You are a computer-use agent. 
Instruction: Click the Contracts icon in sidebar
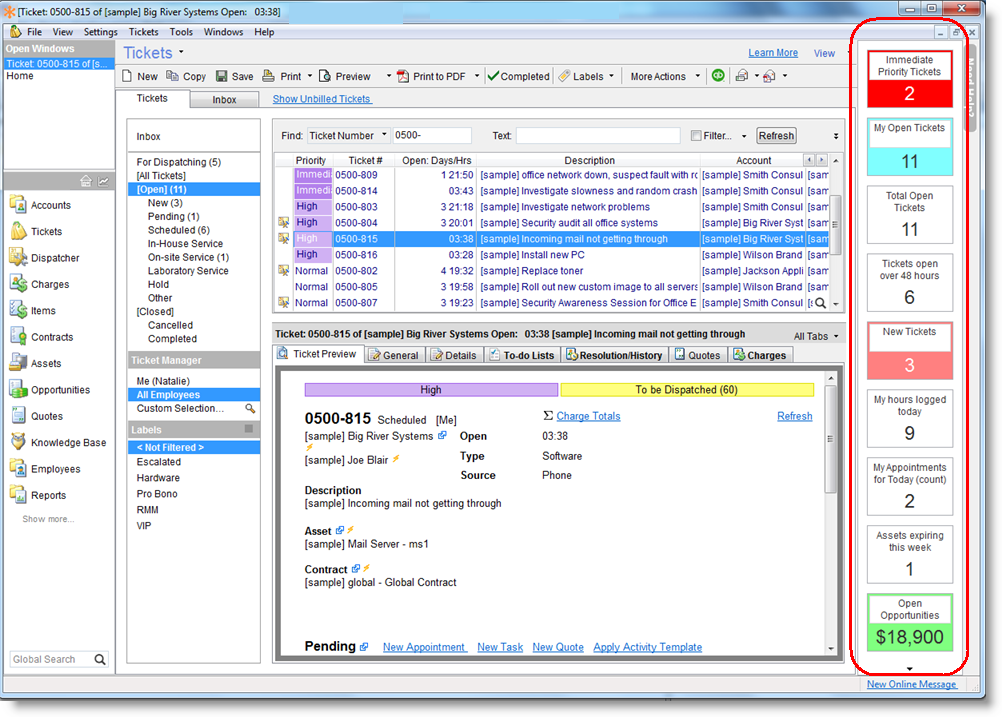click(x=18, y=338)
